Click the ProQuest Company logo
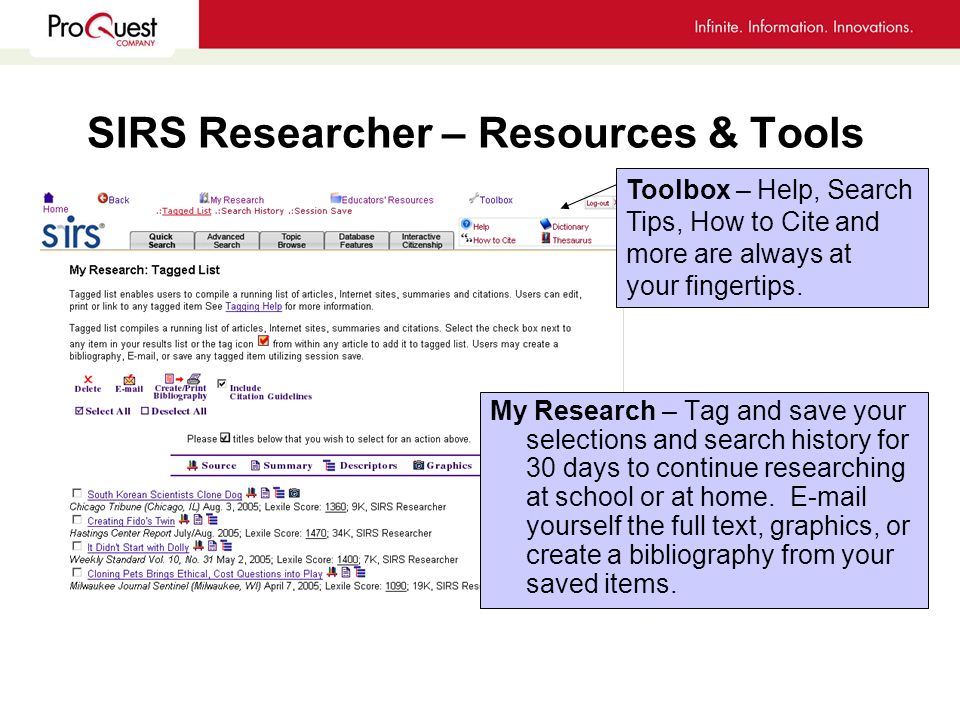Image resolution: width=960 pixels, height=720 pixels. [102, 29]
